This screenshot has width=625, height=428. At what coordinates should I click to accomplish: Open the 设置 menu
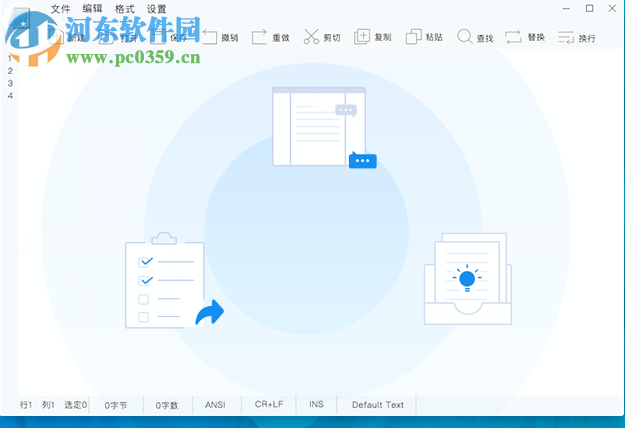pyautogui.click(x=156, y=9)
